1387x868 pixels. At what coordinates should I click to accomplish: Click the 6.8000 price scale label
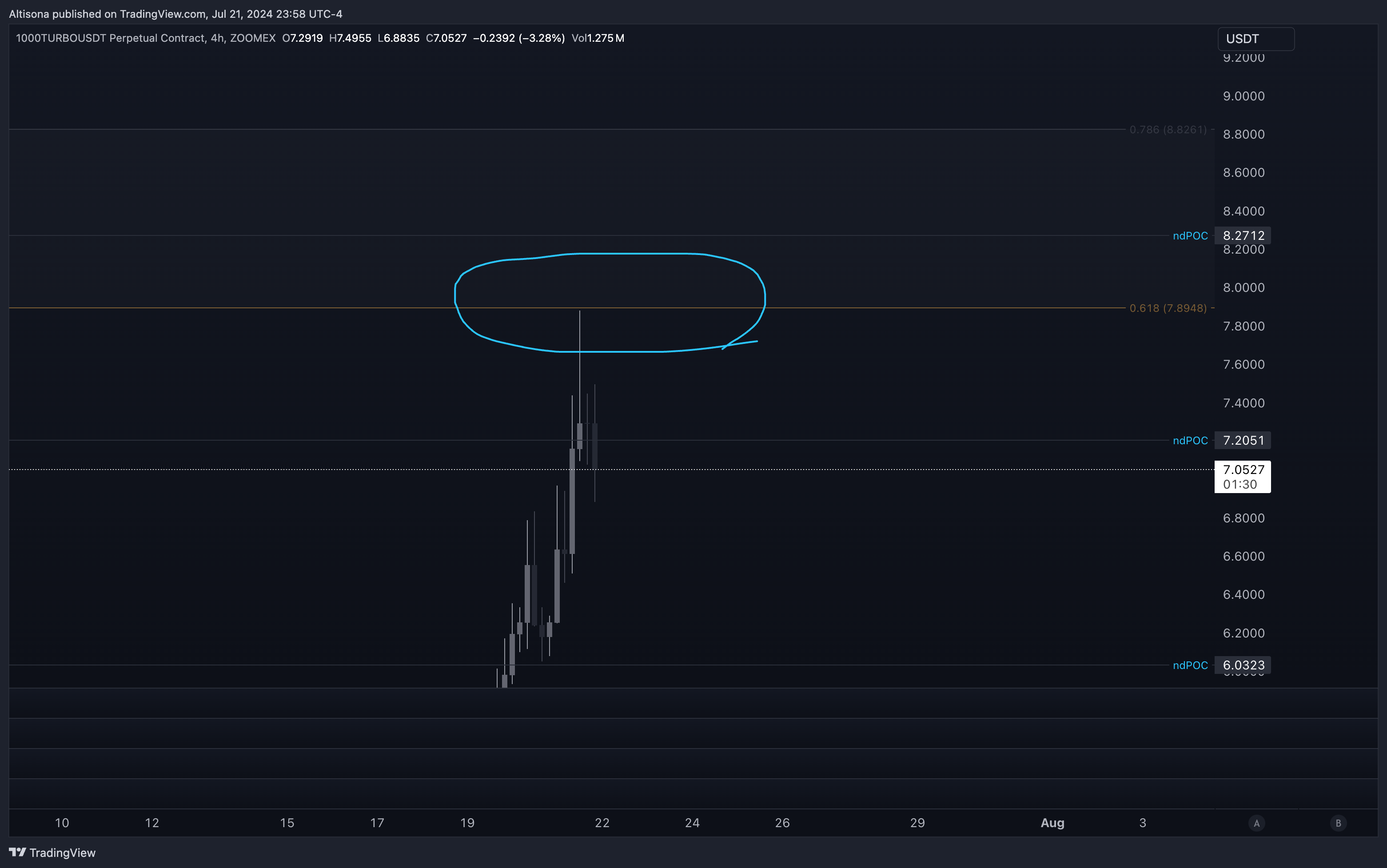pos(1244,518)
